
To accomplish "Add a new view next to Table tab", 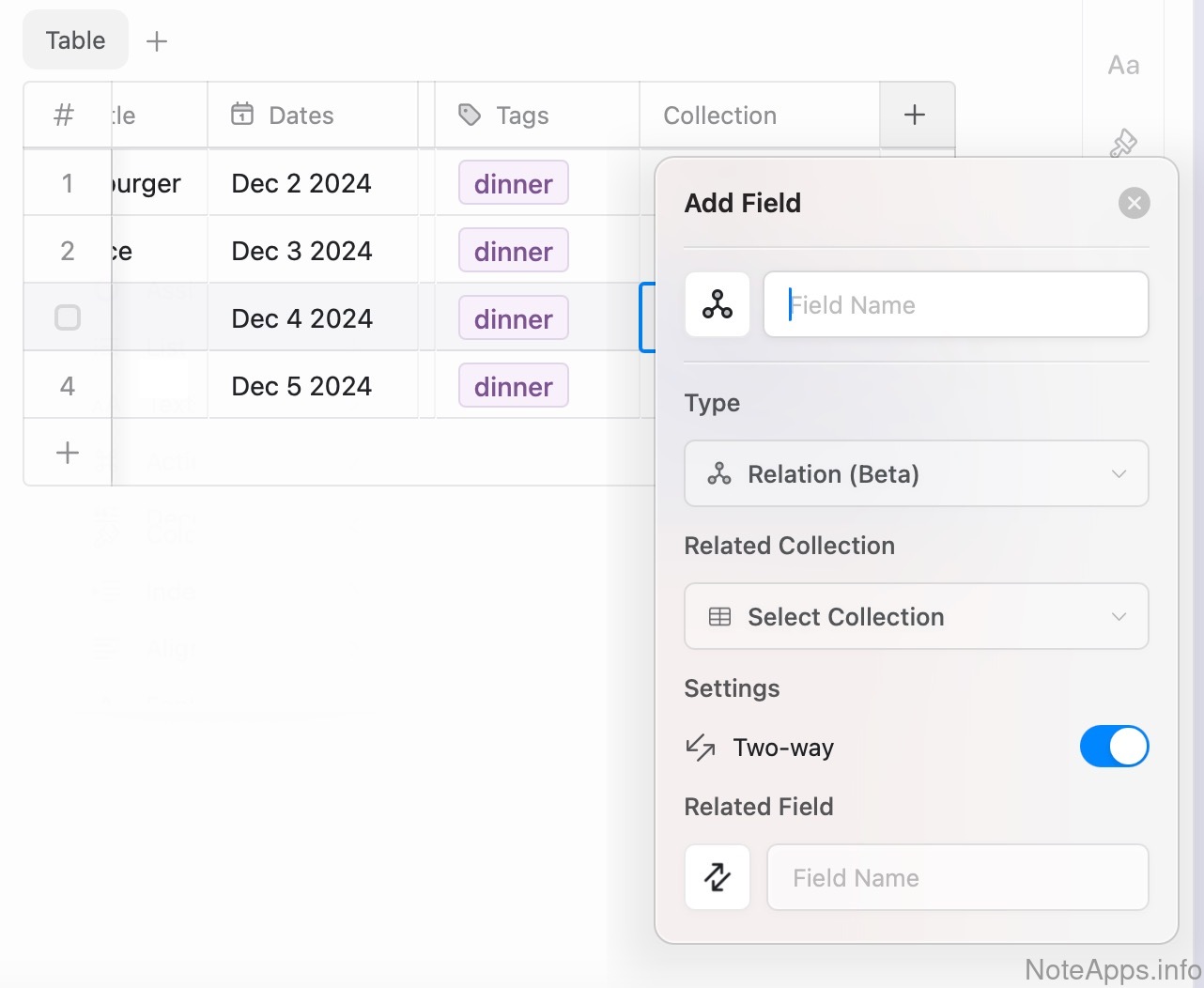I will (x=157, y=41).
